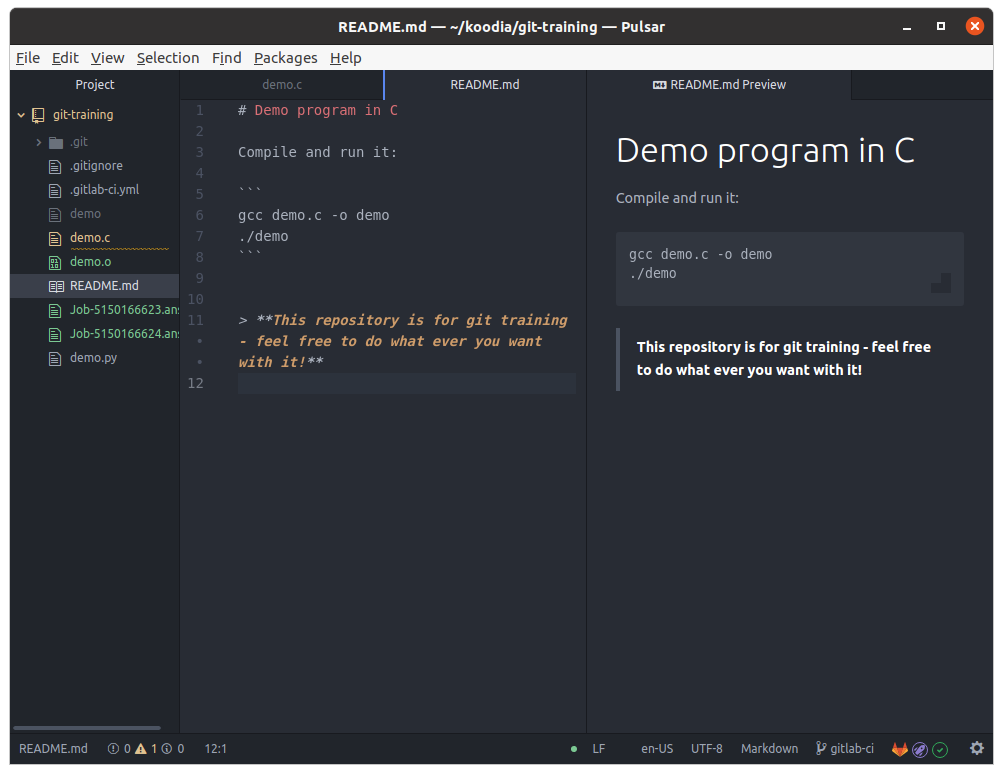
Task: Open the Edit menu
Action: 65,58
